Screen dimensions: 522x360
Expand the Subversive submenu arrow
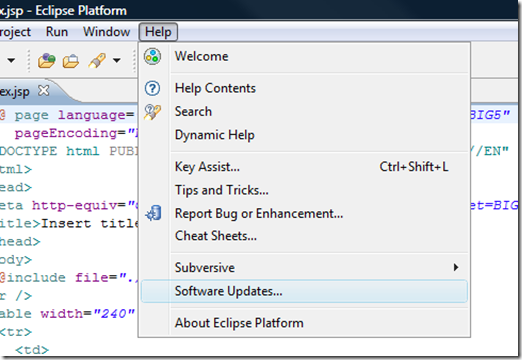pos(456,267)
